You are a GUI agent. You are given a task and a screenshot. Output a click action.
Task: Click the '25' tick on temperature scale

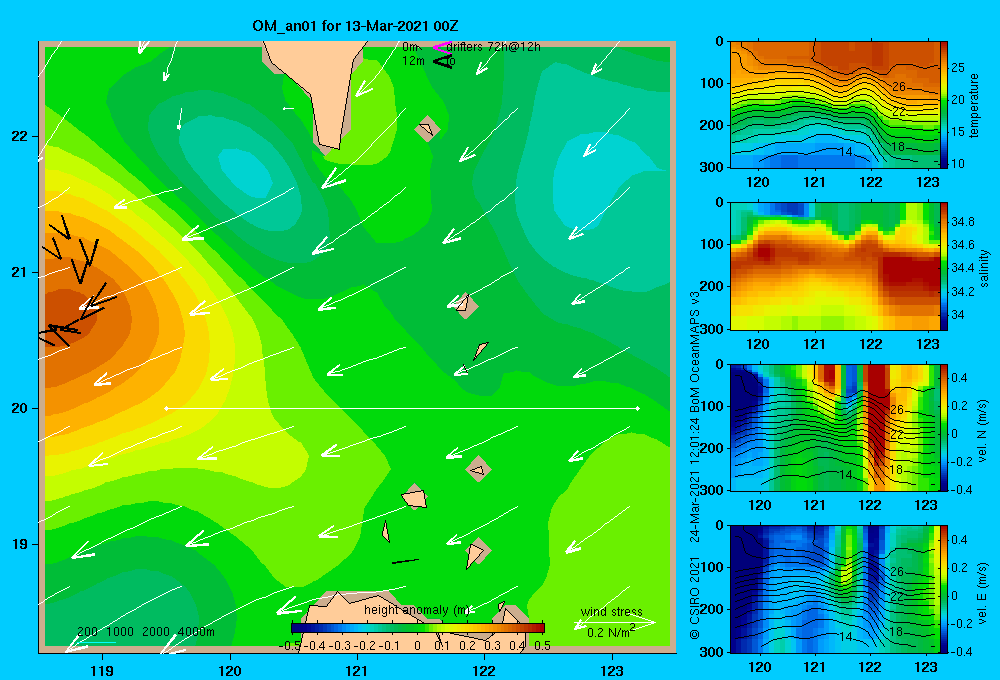(x=958, y=68)
